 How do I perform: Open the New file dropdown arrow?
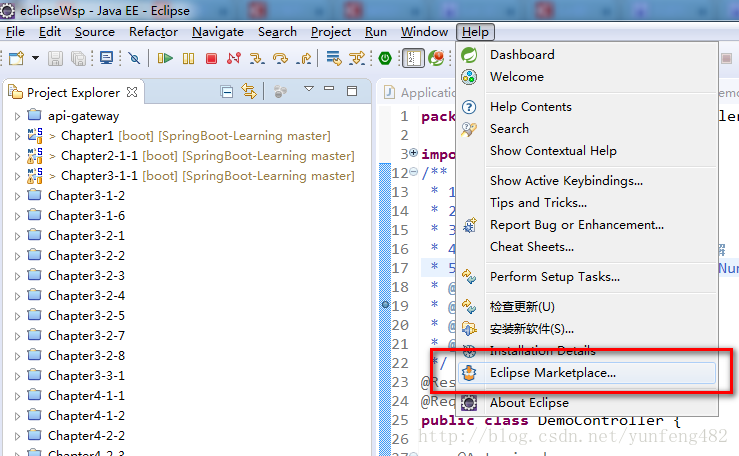point(35,58)
